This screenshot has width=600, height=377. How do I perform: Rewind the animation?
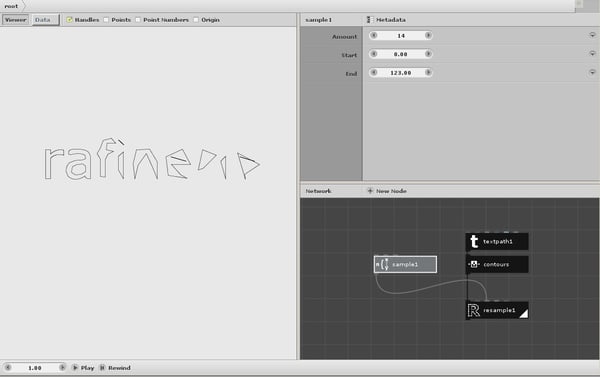(x=115, y=368)
